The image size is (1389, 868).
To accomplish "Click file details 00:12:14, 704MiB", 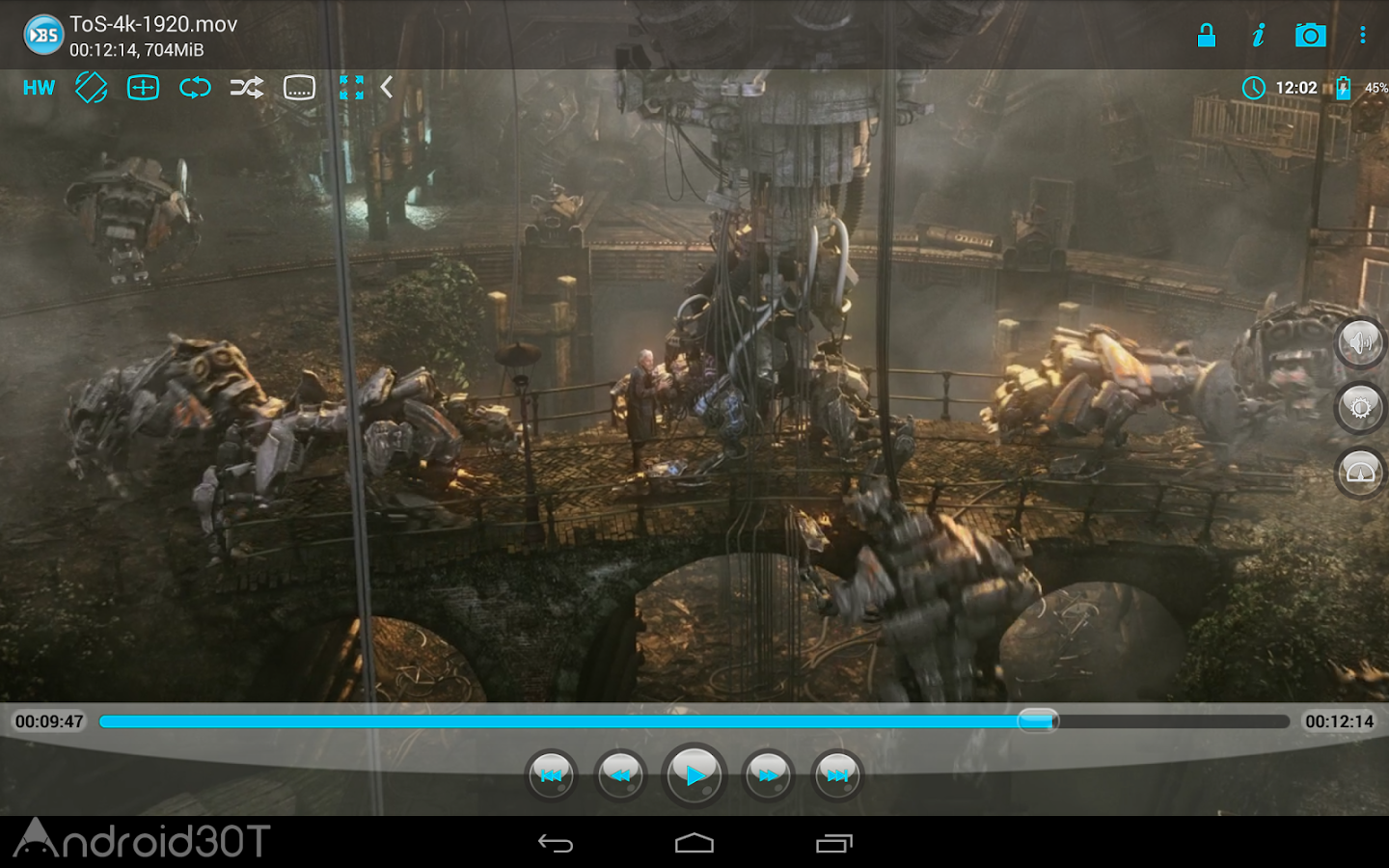I will pos(136,50).
